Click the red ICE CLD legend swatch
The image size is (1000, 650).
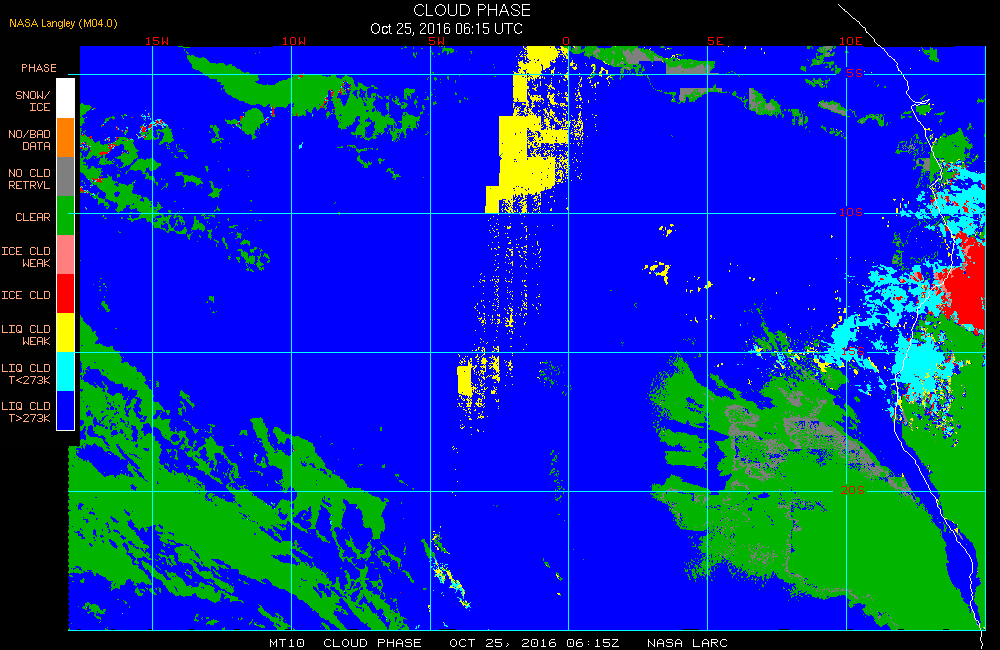66,293
